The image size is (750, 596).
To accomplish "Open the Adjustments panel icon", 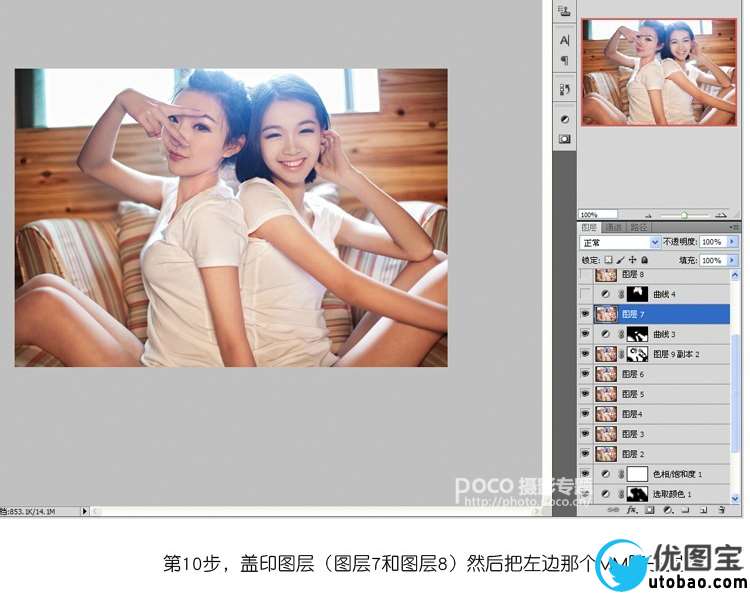I will click(564, 119).
